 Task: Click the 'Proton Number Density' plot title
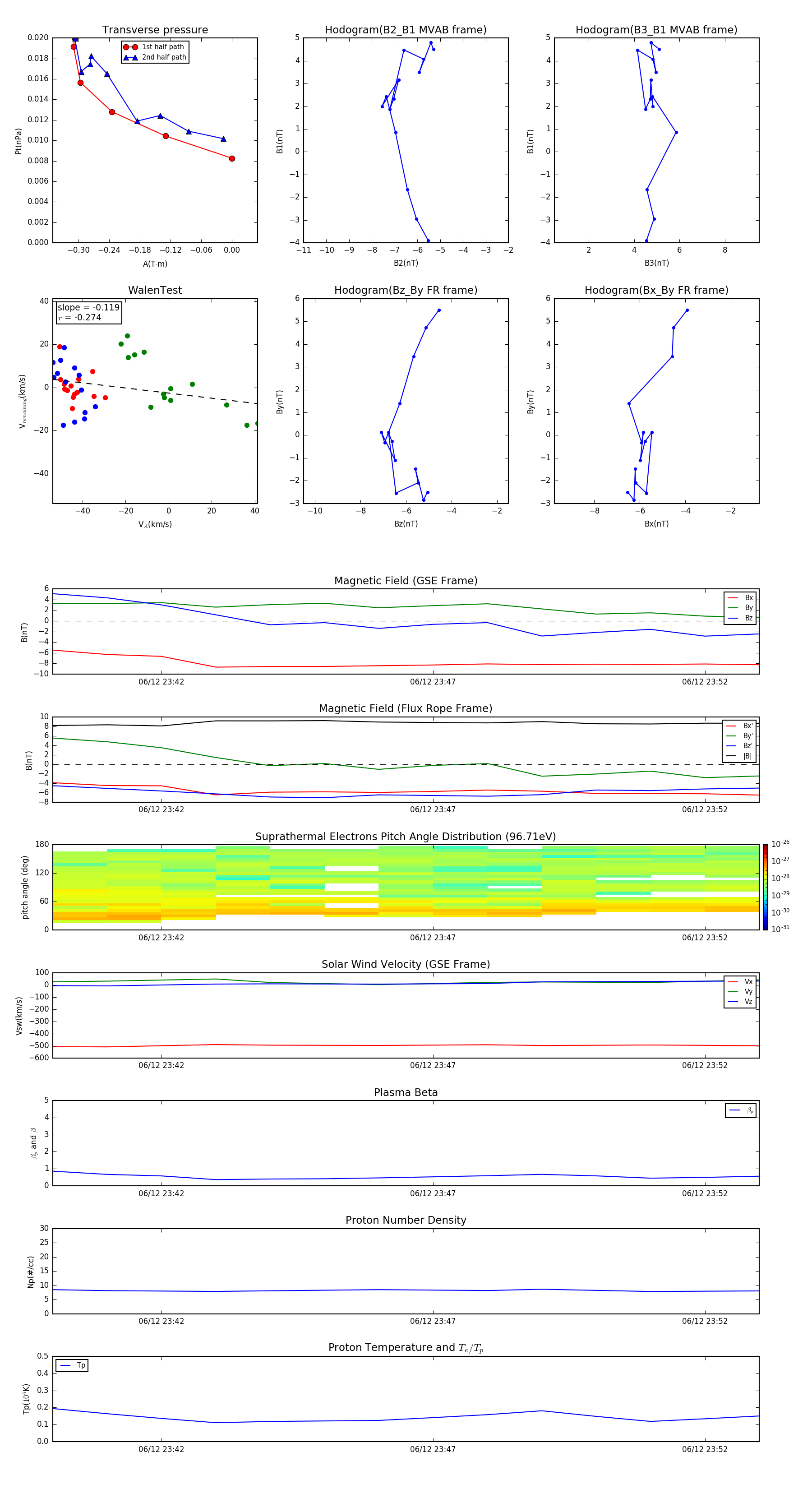coord(406,1220)
